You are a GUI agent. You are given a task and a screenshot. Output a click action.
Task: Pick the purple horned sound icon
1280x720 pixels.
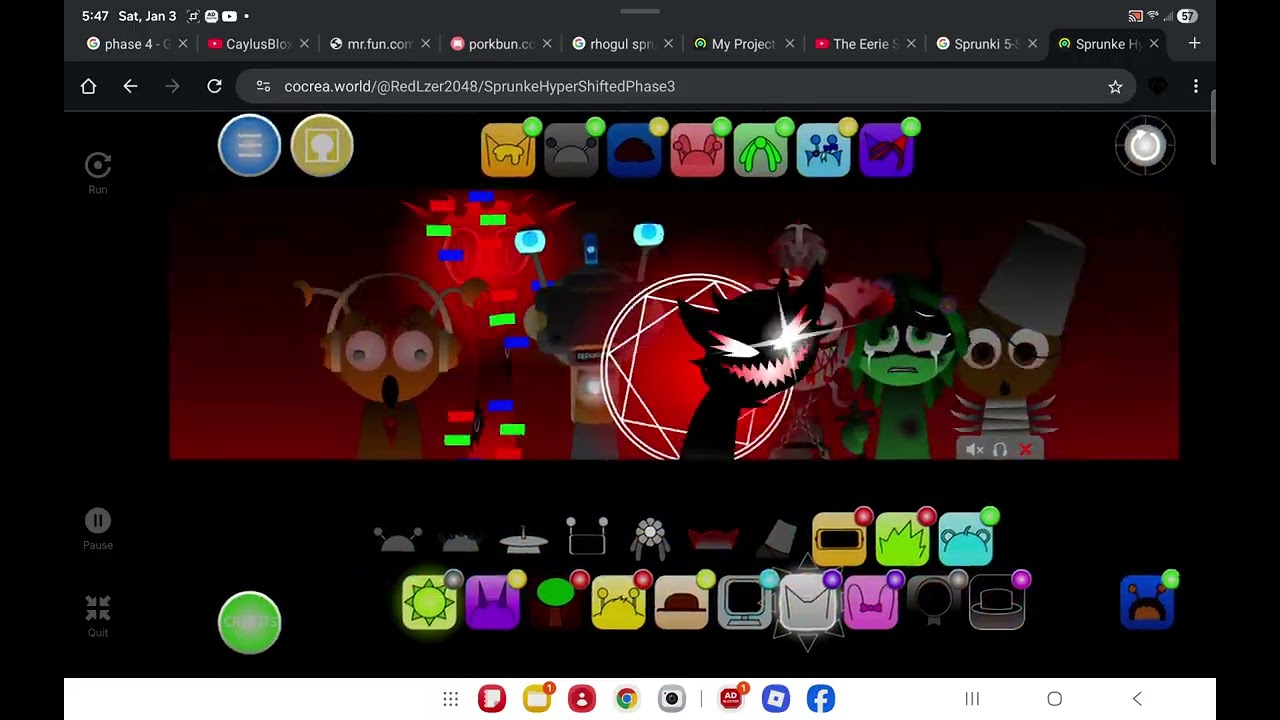492,602
